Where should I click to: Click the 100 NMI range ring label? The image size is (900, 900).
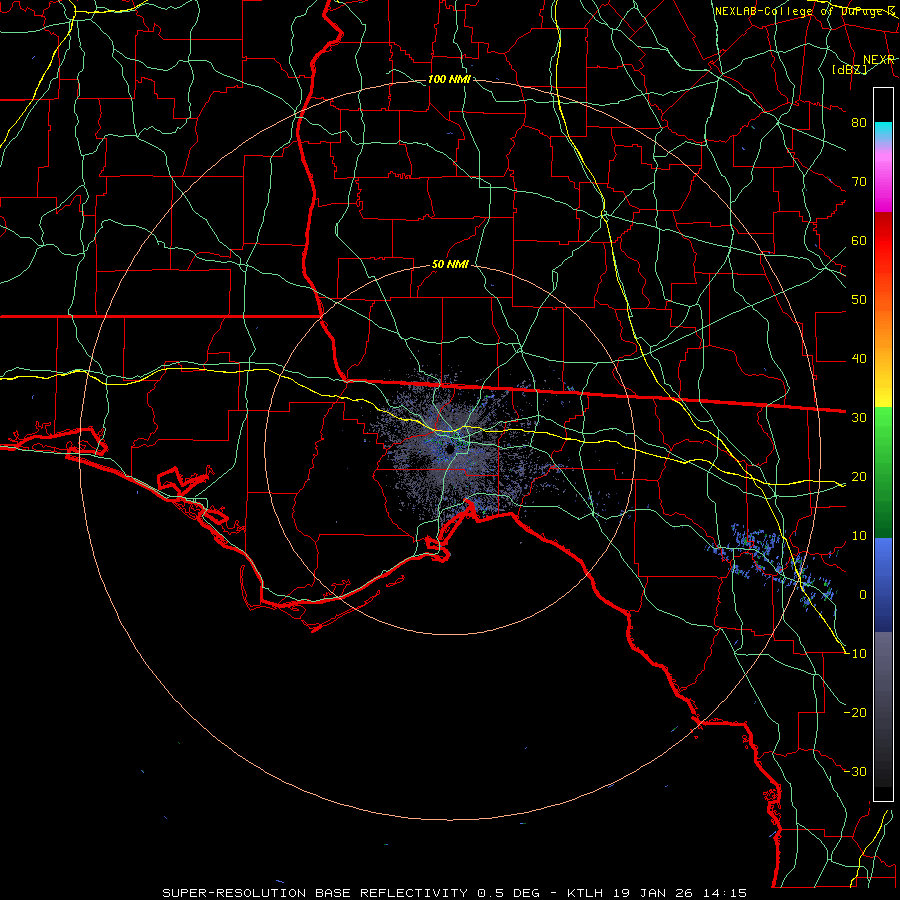pos(449,79)
